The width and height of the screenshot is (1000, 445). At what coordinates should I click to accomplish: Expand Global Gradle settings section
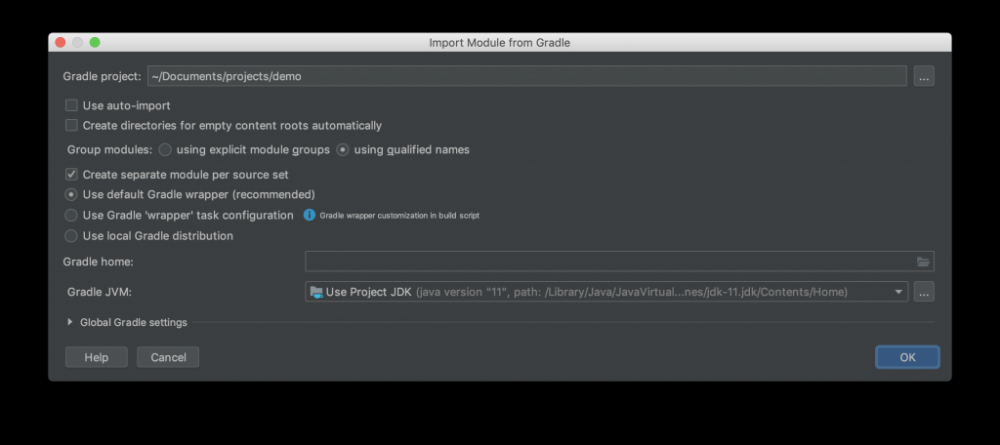click(x=70, y=322)
